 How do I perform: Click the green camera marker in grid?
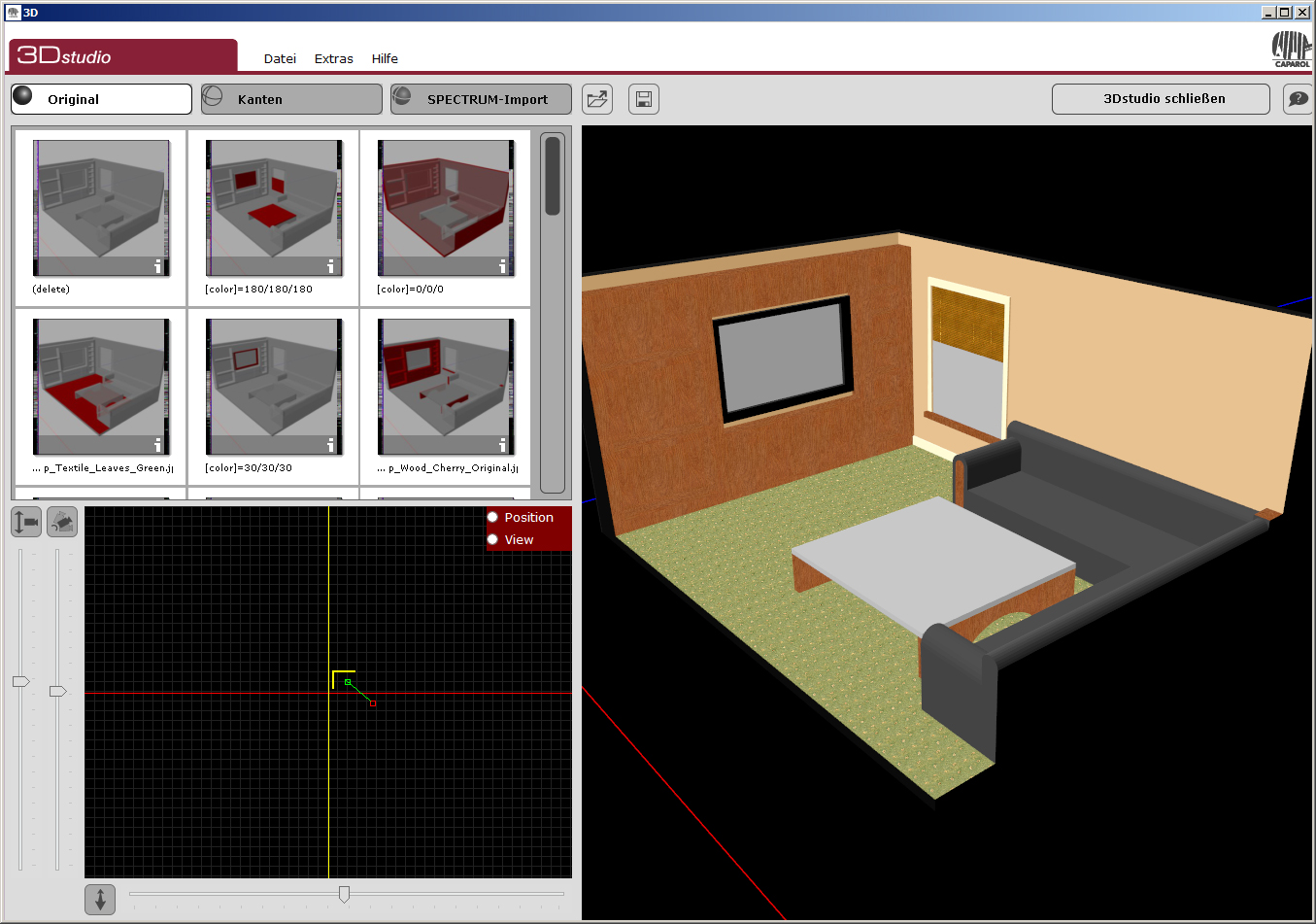(348, 682)
